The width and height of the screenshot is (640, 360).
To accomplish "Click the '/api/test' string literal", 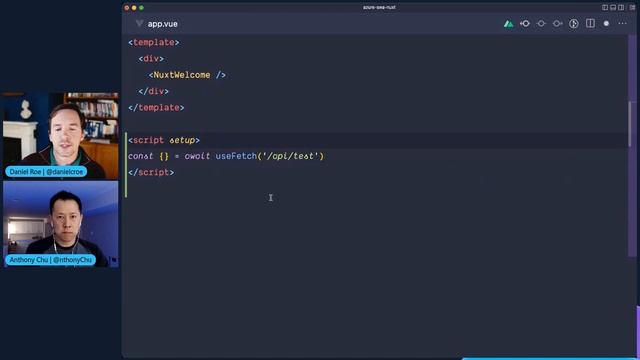I will [x=290, y=156].
